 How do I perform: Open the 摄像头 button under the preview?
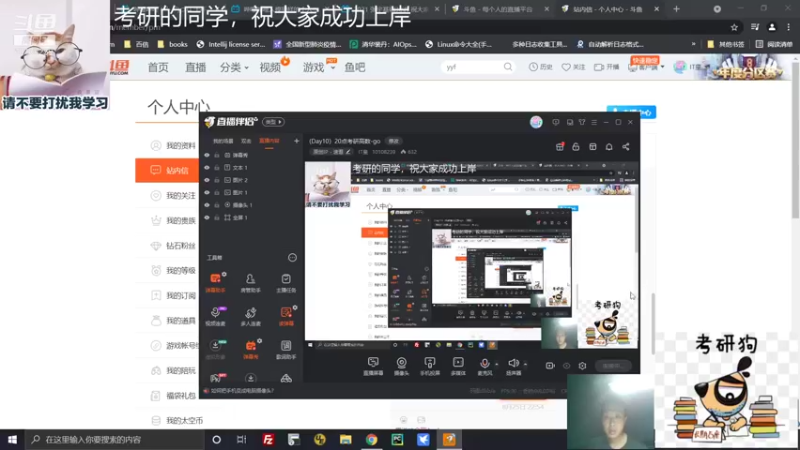[402, 366]
